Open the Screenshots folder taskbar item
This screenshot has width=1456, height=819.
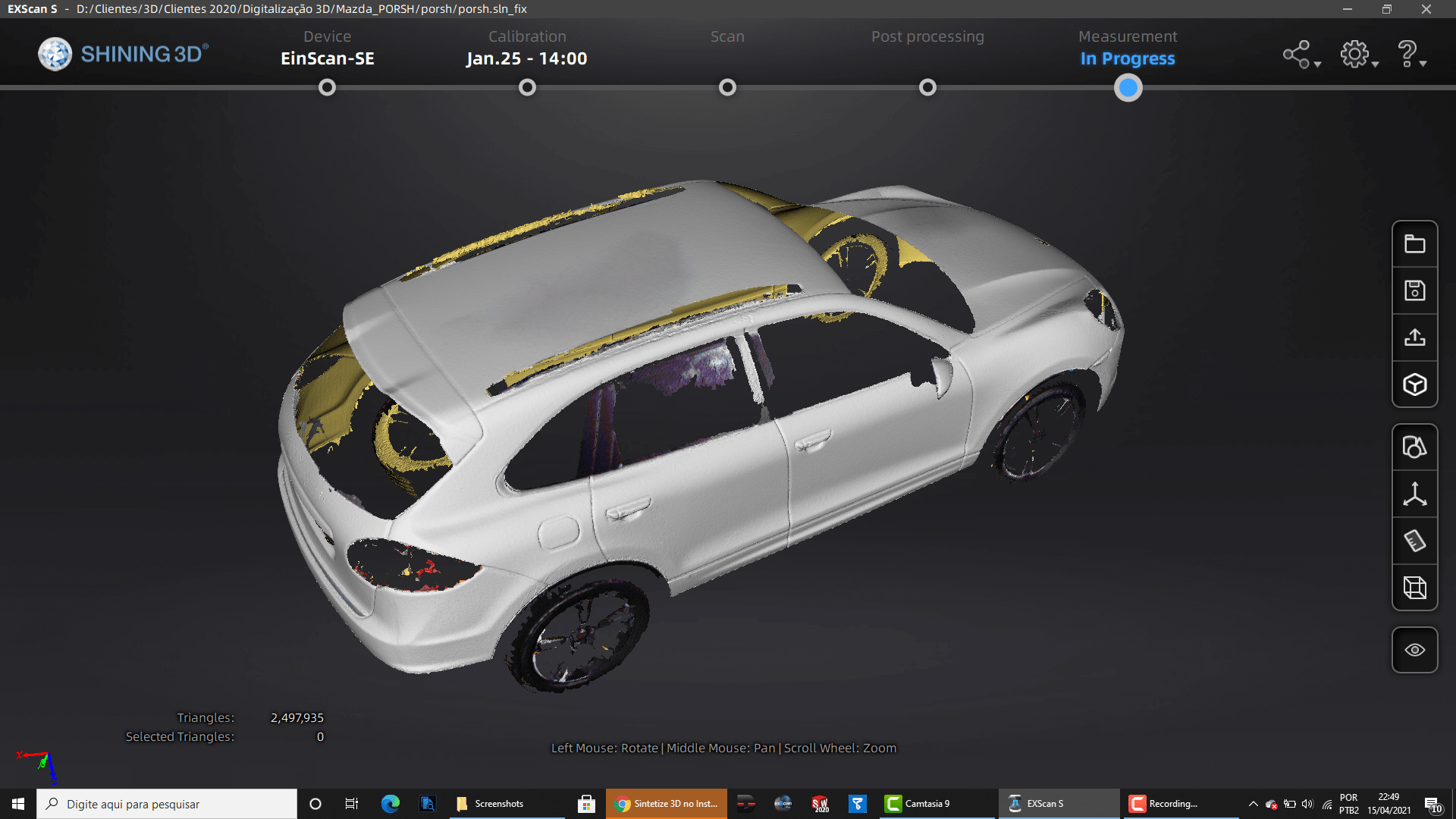[508, 804]
